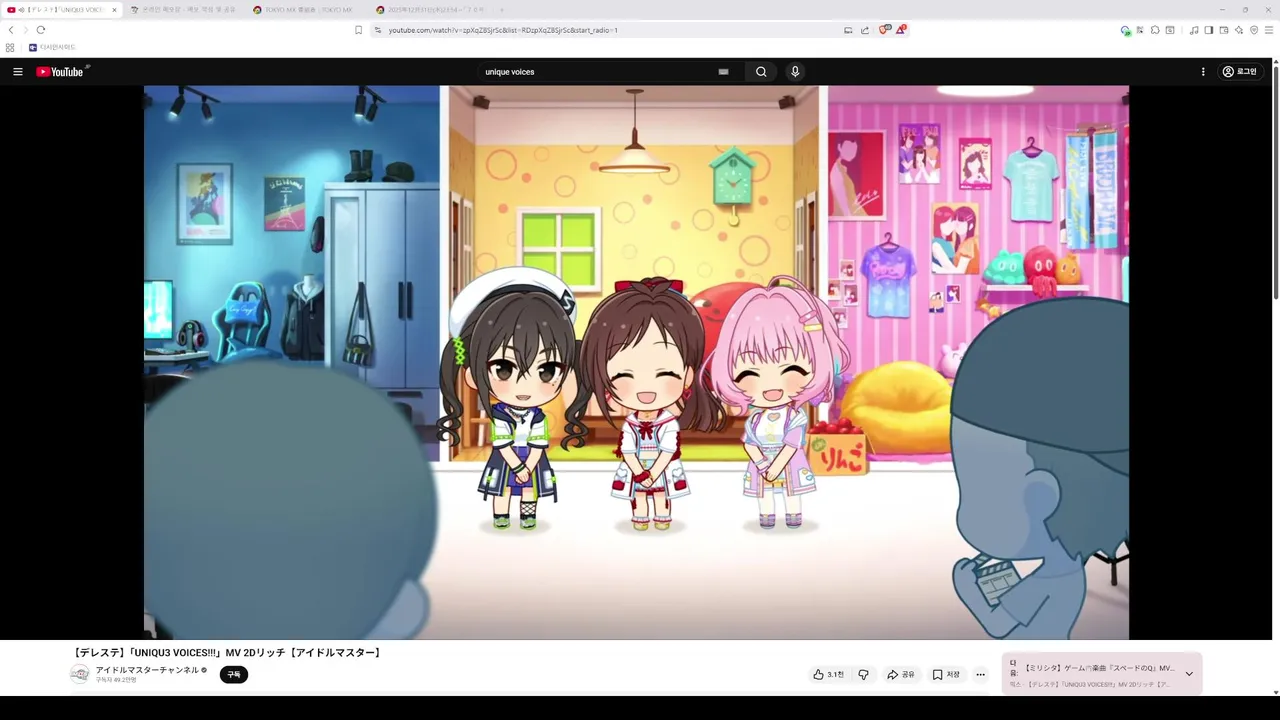Go to the YouTube home logo
Viewport: 1280px width, 720px height.
(60, 72)
